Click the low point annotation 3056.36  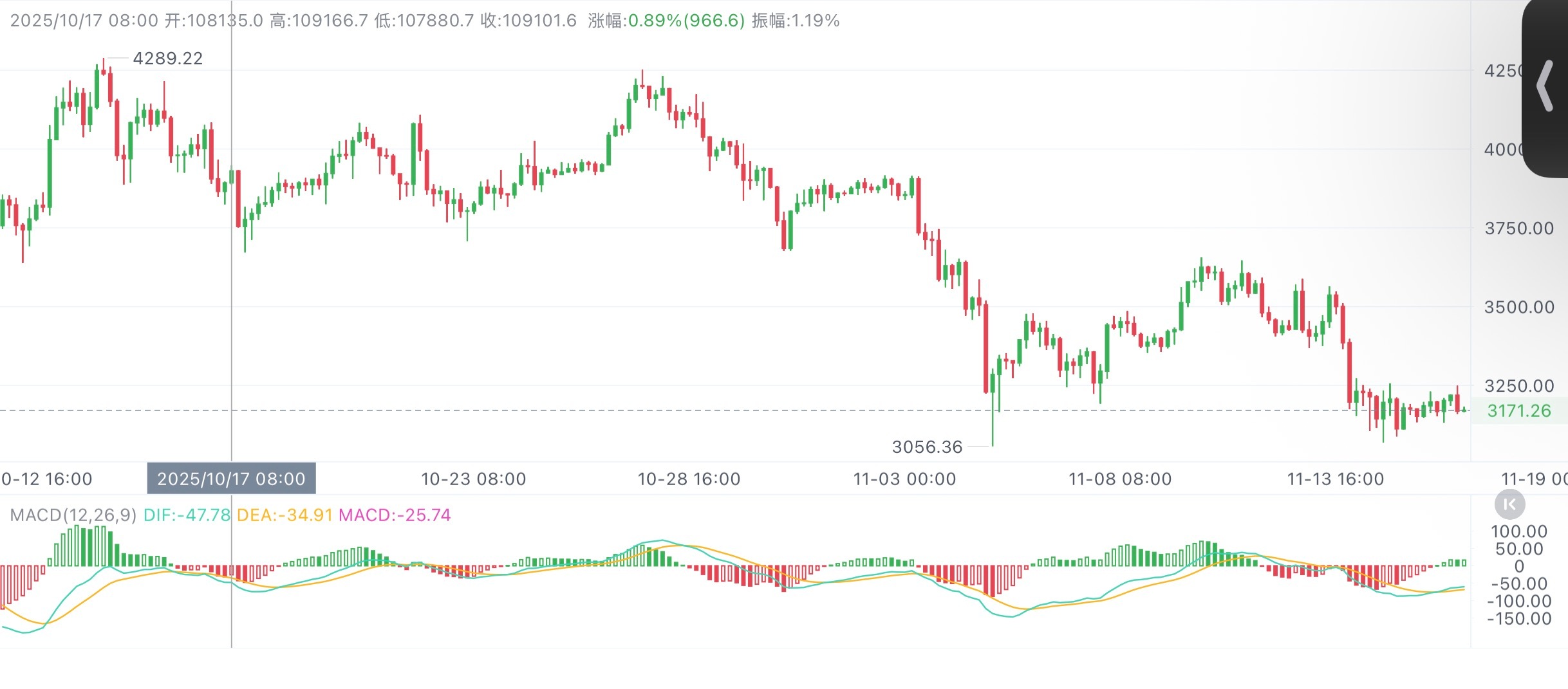[927, 446]
